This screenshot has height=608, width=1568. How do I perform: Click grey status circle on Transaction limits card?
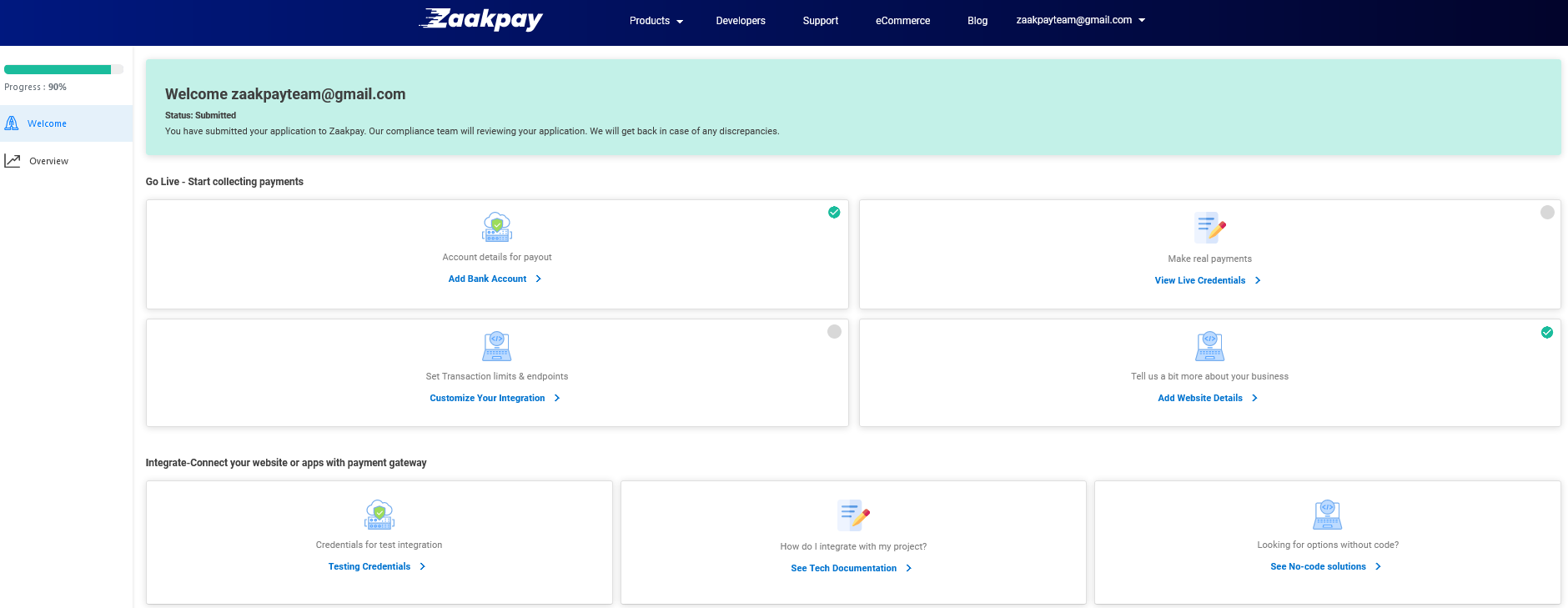tap(834, 331)
